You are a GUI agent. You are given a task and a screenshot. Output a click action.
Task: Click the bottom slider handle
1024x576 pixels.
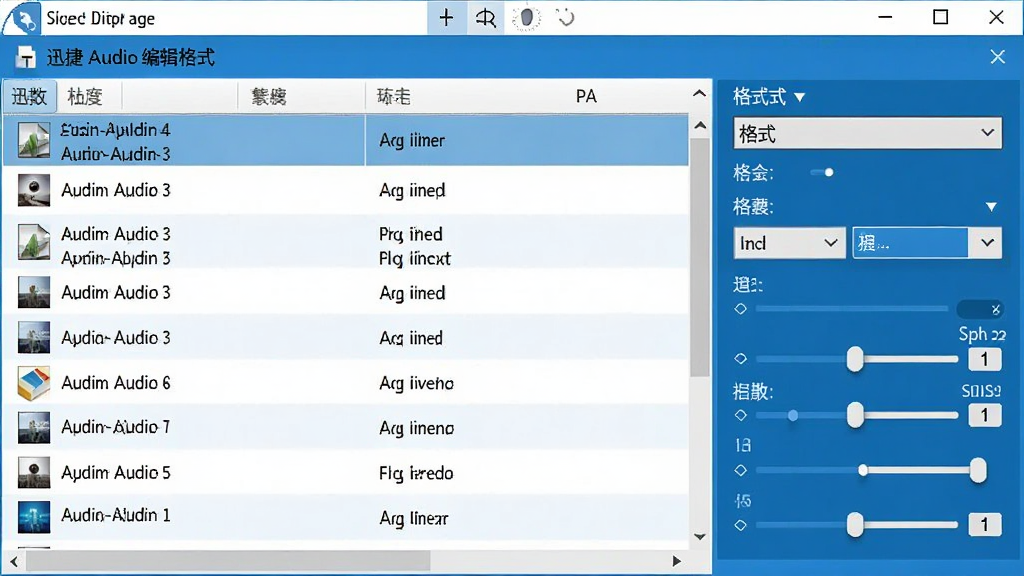[x=855, y=525]
